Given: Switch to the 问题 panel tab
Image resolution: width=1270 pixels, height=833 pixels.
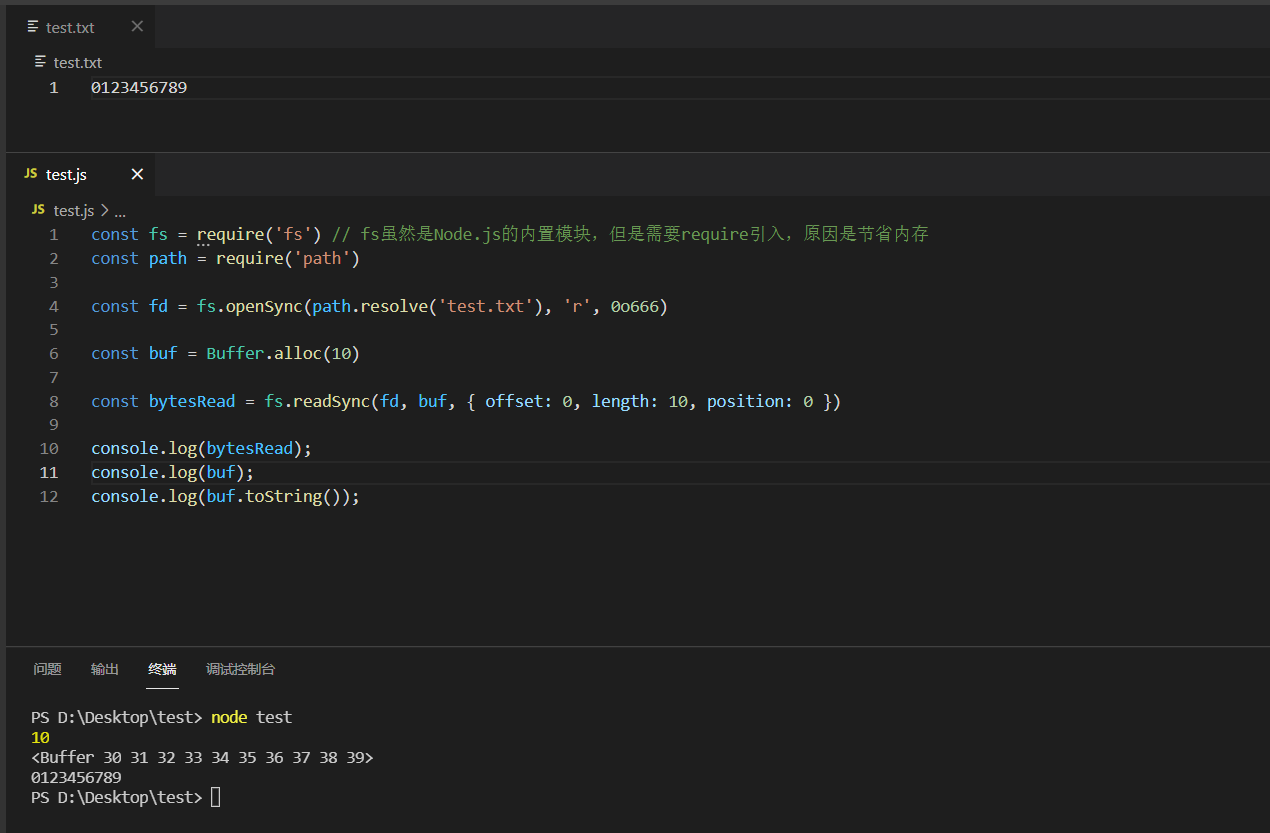Looking at the screenshot, I should (47, 669).
